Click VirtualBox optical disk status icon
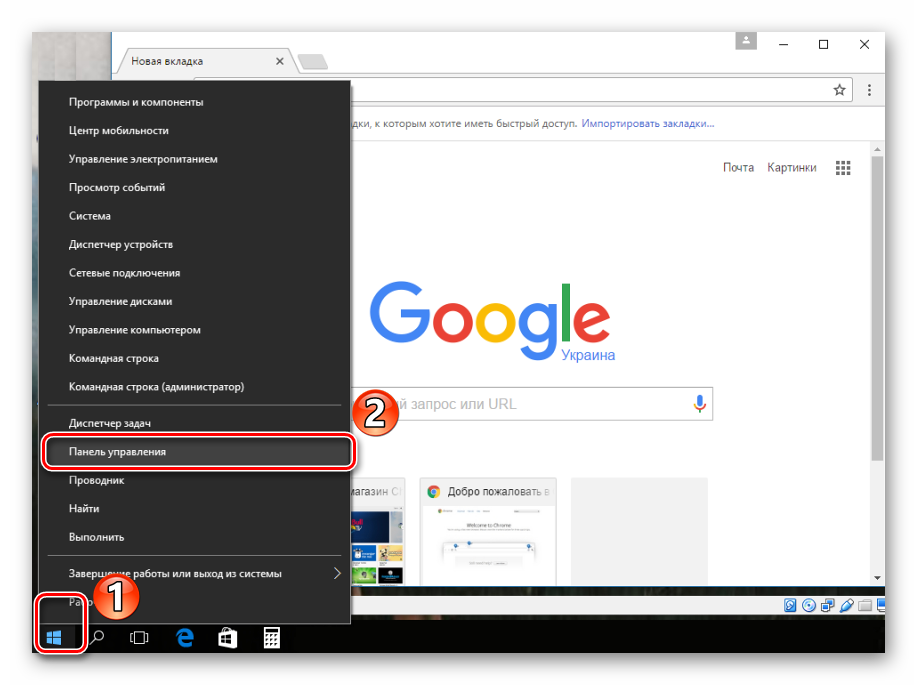 (809, 605)
